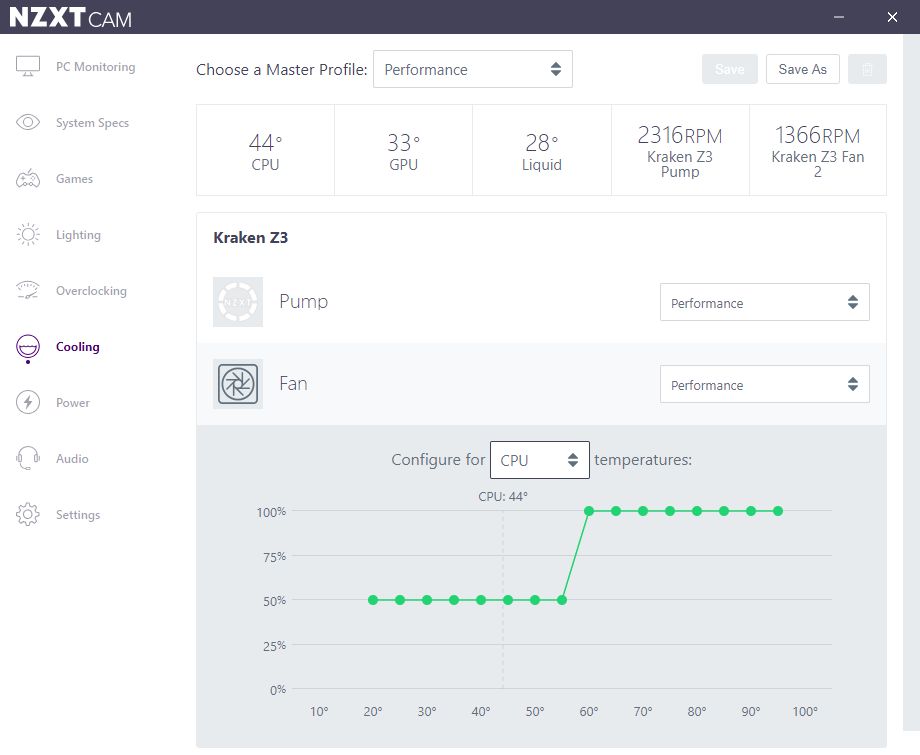The height and width of the screenshot is (755, 920).
Task: Open the Master Profile dropdown
Action: point(473,69)
